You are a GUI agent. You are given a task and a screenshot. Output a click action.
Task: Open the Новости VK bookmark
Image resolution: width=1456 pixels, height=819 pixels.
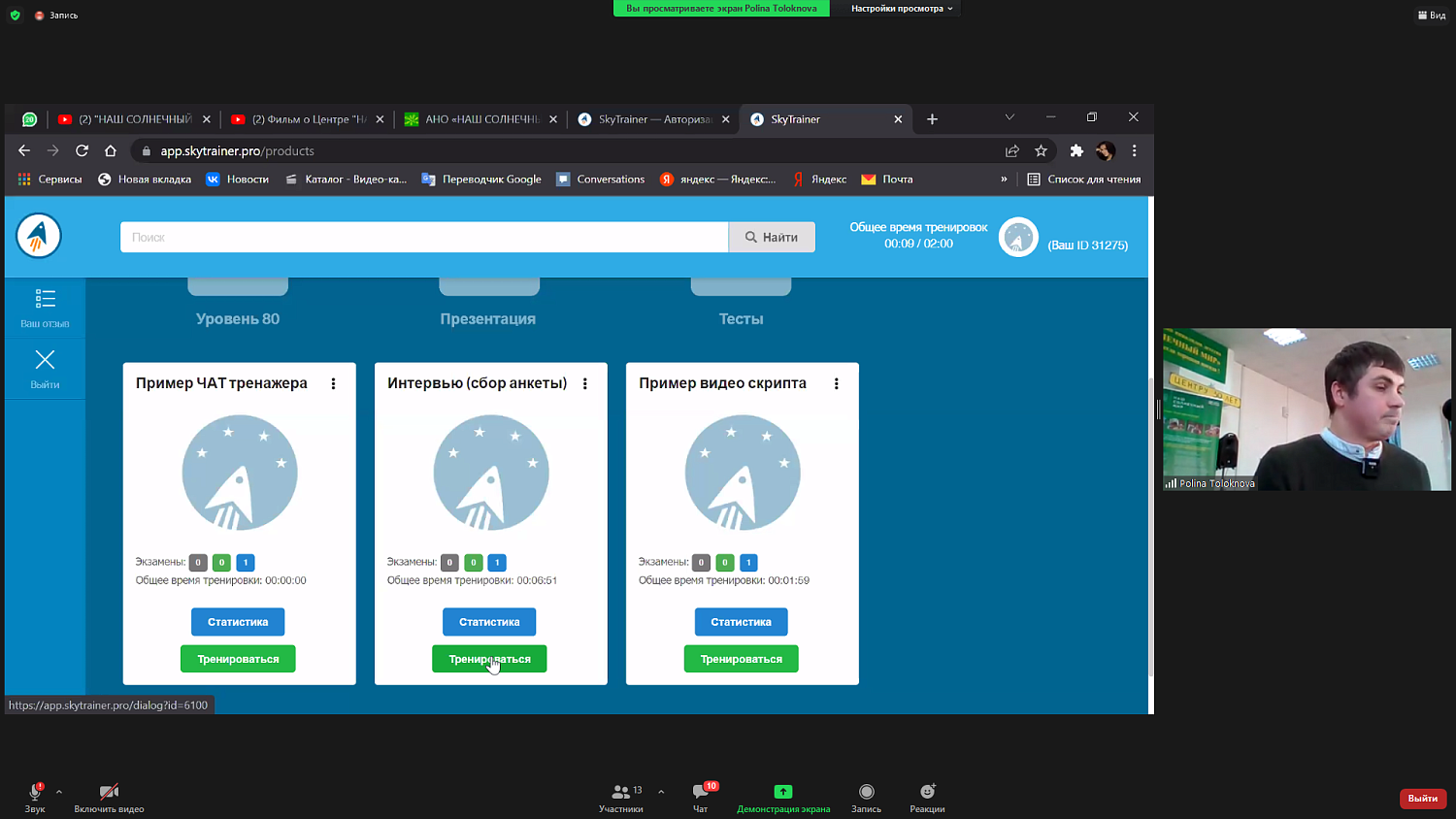[x=237, y=180]
